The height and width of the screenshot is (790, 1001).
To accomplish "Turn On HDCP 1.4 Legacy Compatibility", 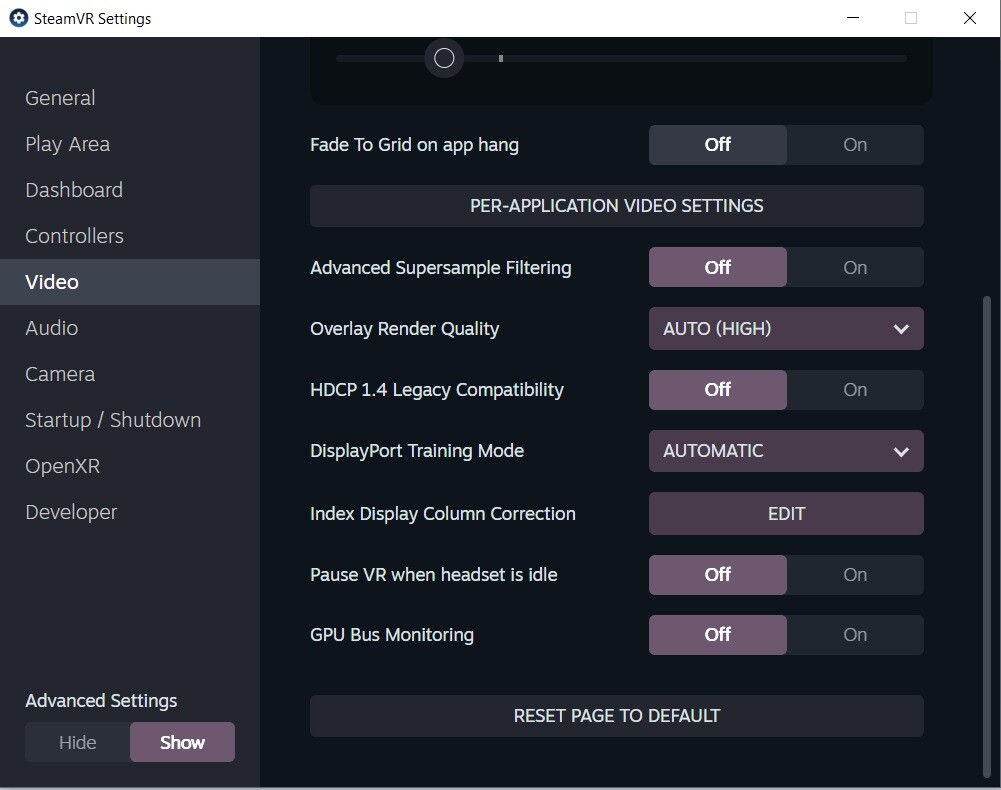I will pyautogui.click(x=855, y=390).
